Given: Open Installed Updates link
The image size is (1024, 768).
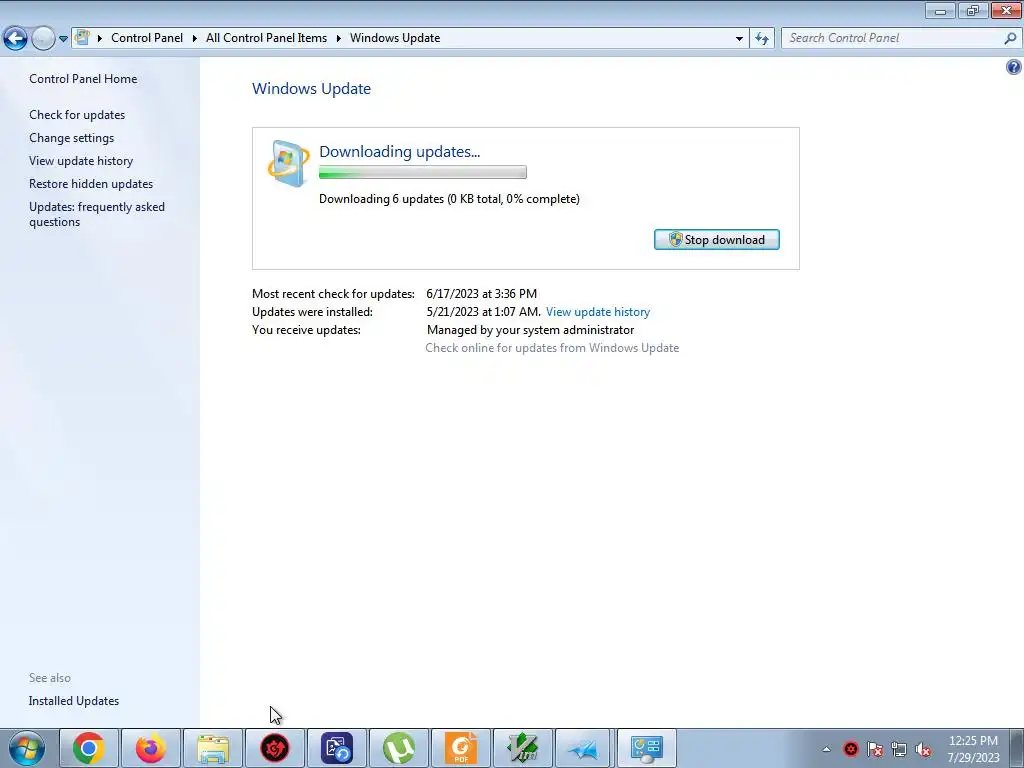Looking at the screenshot, I should click(74, 701).
